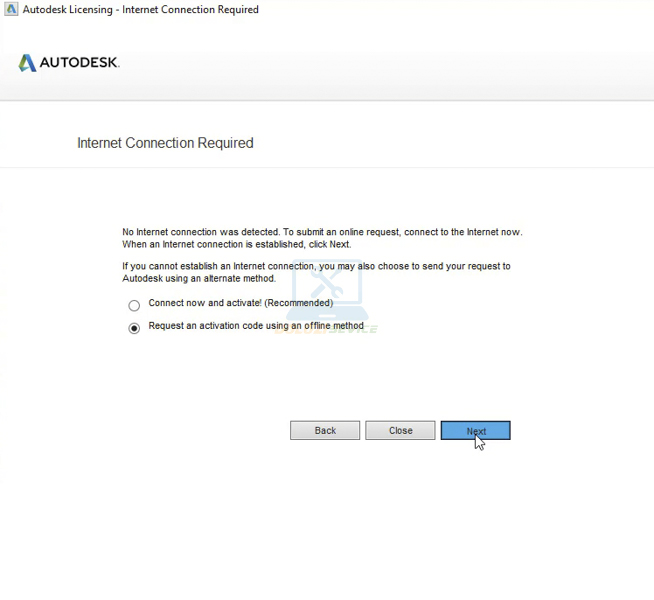Select the Connect now and activate radio button

coord(134,306)
